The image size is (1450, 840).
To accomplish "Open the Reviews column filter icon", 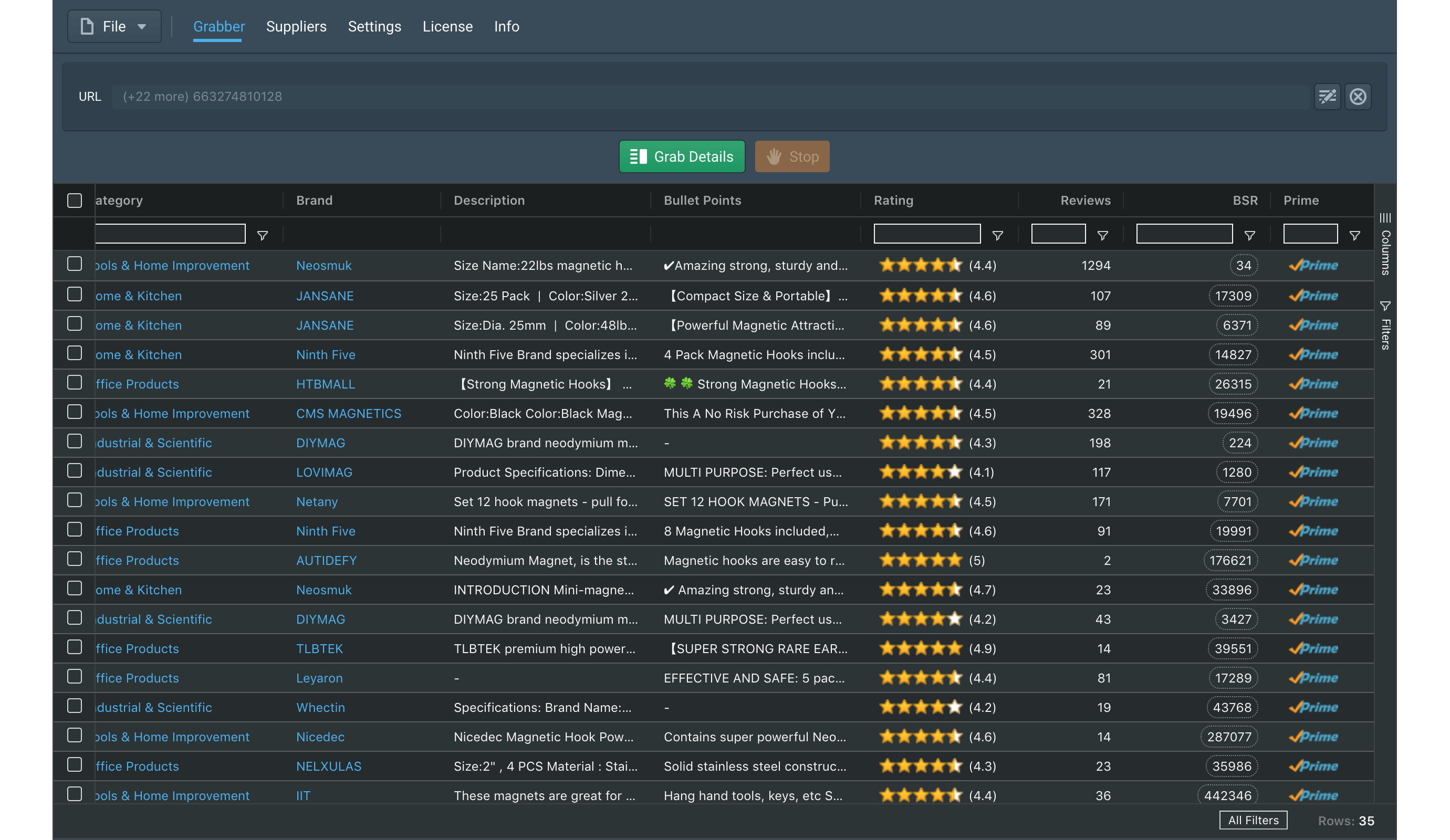I will [1102, 235].
